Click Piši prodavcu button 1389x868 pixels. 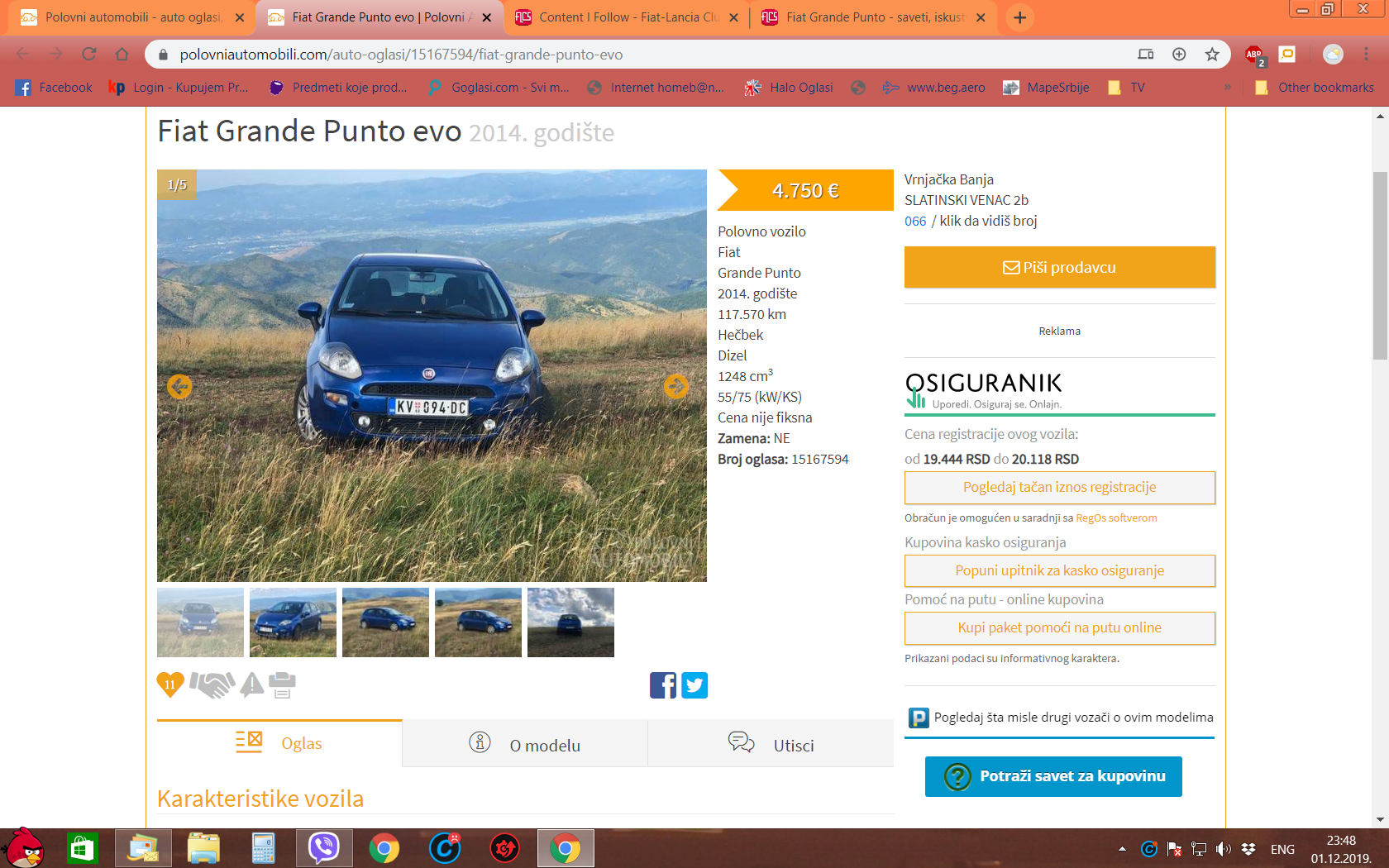pyautogui.click(x=1060, y=267)
